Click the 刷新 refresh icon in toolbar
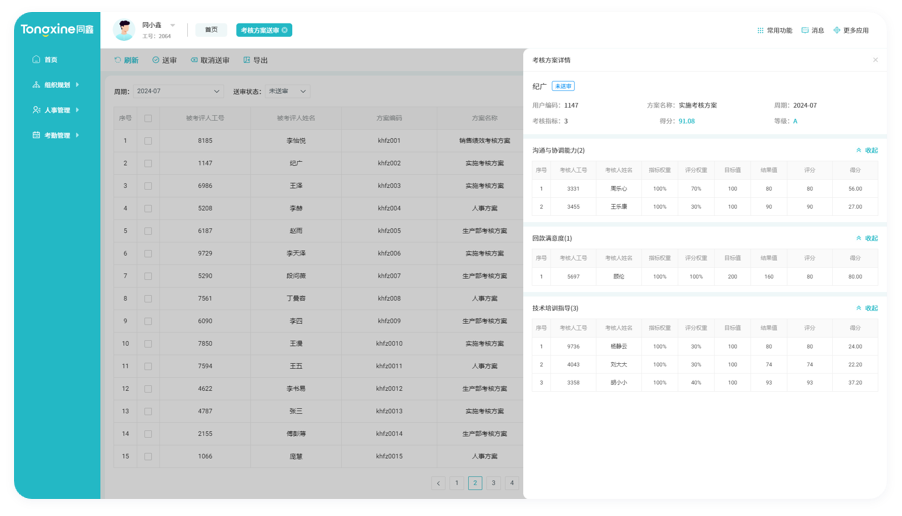Viewport: 902px width, 516px height. click(118, 60)
